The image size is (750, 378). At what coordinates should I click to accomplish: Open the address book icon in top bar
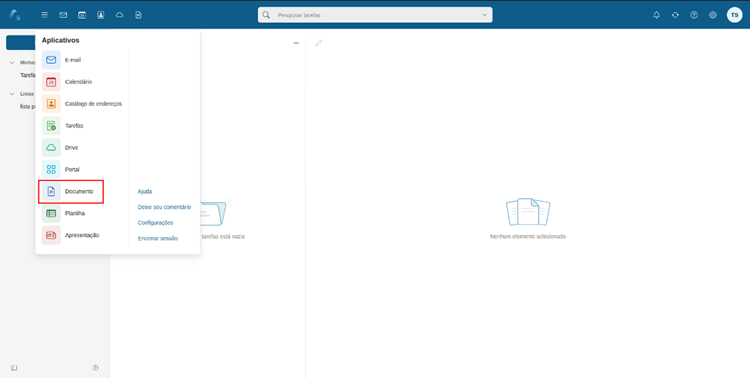click(100, 15)
